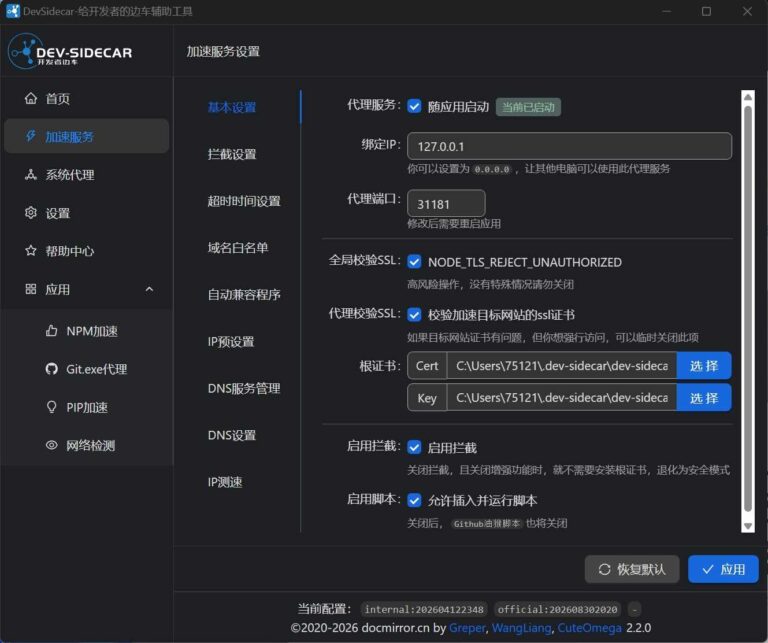Toggle 允许插入并运行脚本 checkbox

(414, 500)
